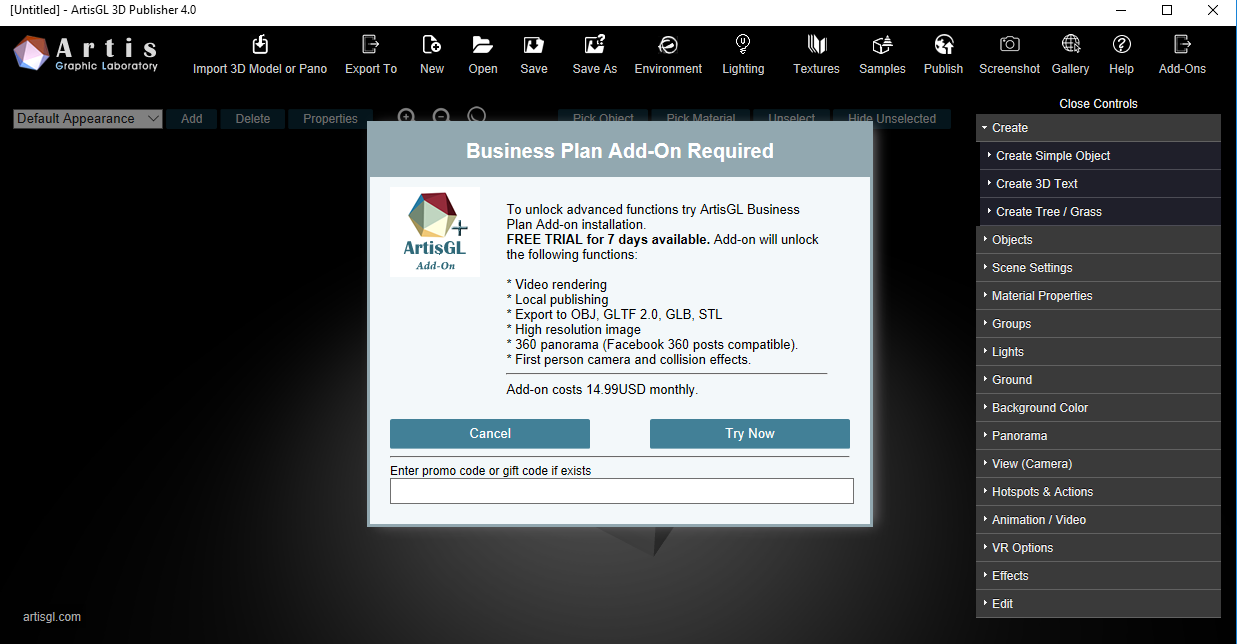Click the Open folder icon
Viewport: 1237px width, 644px height.
tap(483, 45)
